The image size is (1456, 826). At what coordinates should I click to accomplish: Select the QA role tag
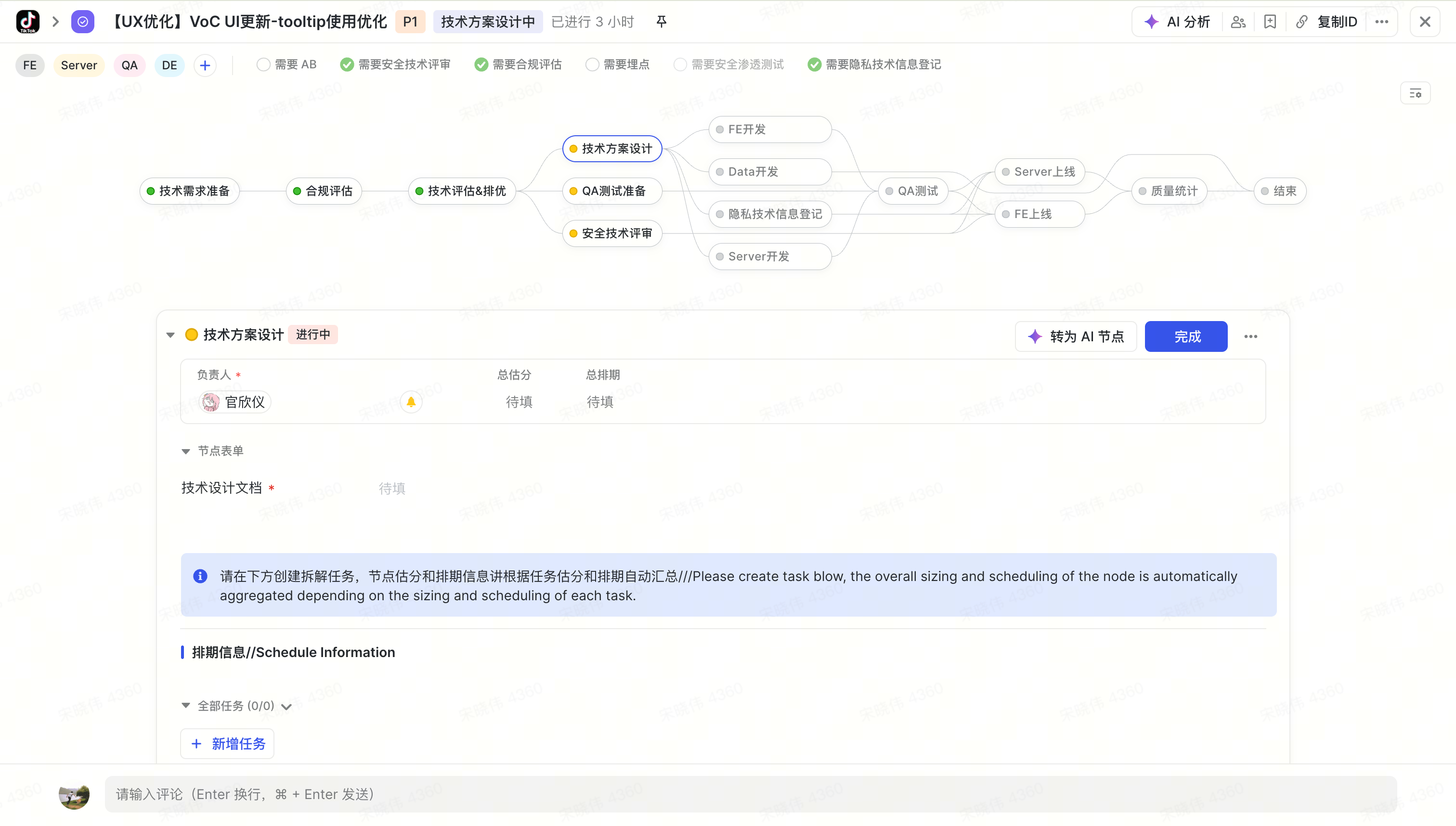[x=130, y=65]
